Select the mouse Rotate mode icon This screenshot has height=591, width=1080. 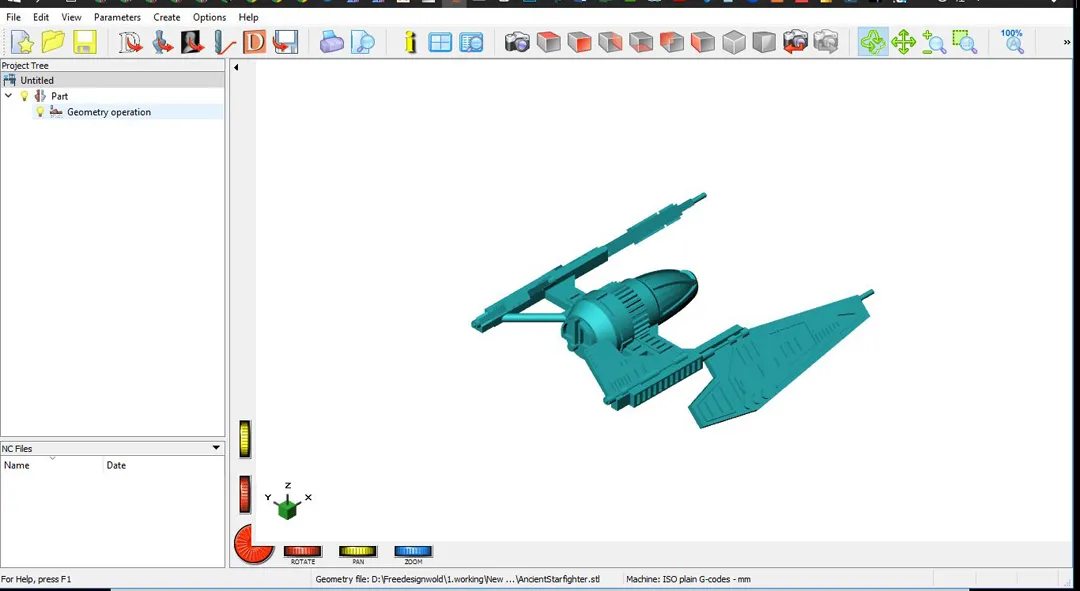[x=873, y=42]
